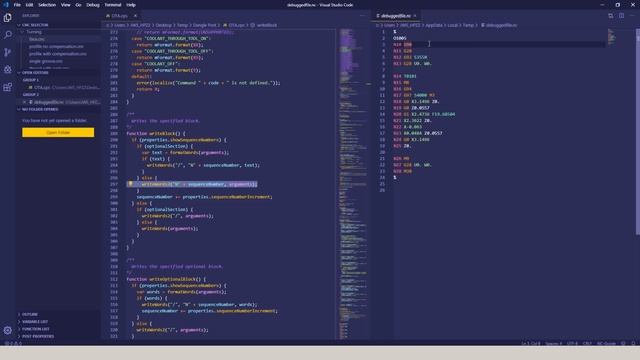
Task: Click line 312 function writeOptionalBlock() in the editor
Action: click(166, 279)
